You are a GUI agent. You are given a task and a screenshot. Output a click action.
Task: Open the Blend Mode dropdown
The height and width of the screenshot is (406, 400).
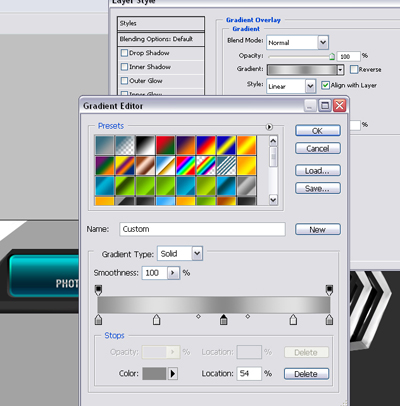pyautogui.click(x=298, y=43)
